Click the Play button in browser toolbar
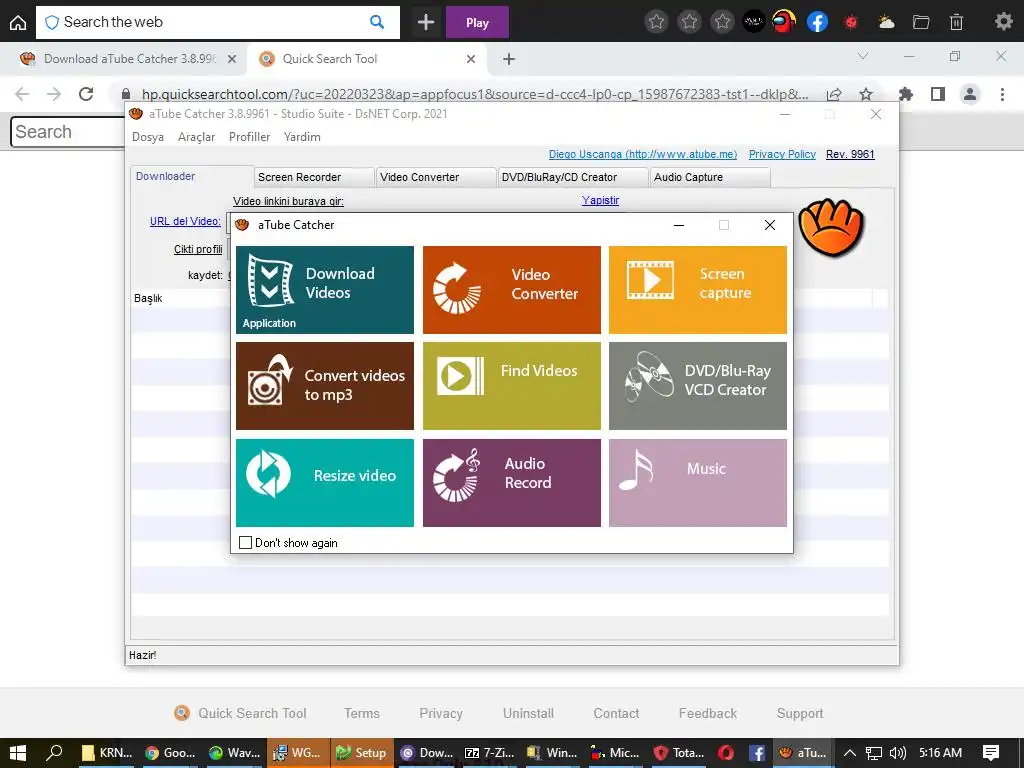 (x=477, y=23)
